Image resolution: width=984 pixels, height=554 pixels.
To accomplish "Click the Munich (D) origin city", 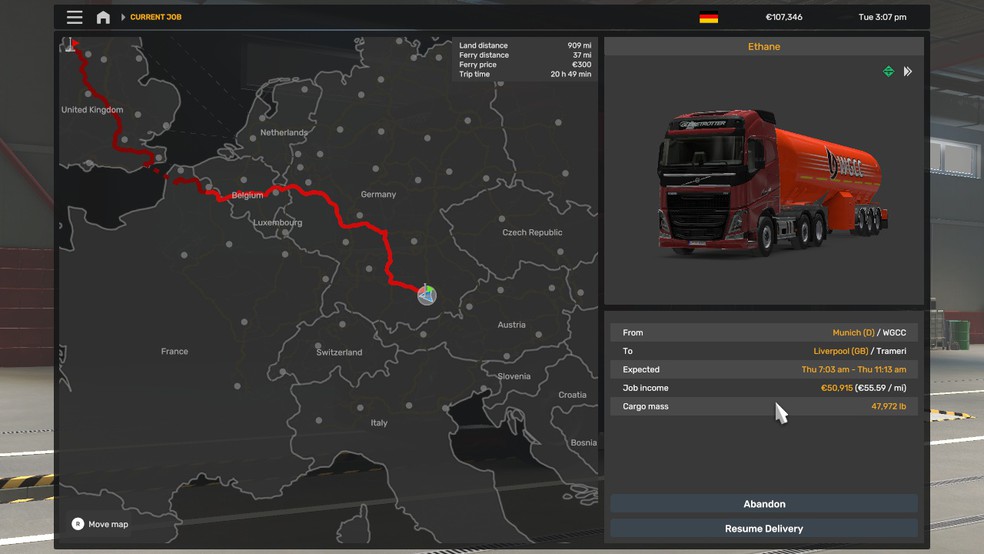I will pos(853,333).
